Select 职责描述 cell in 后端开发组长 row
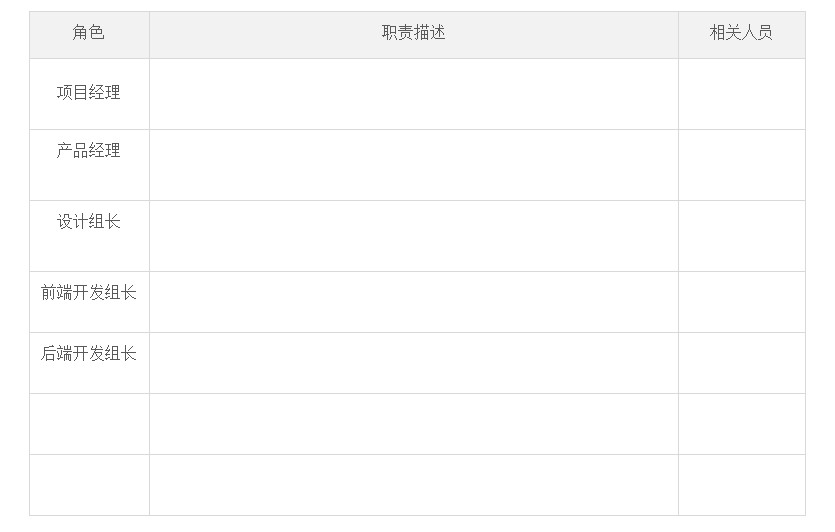 413,363
